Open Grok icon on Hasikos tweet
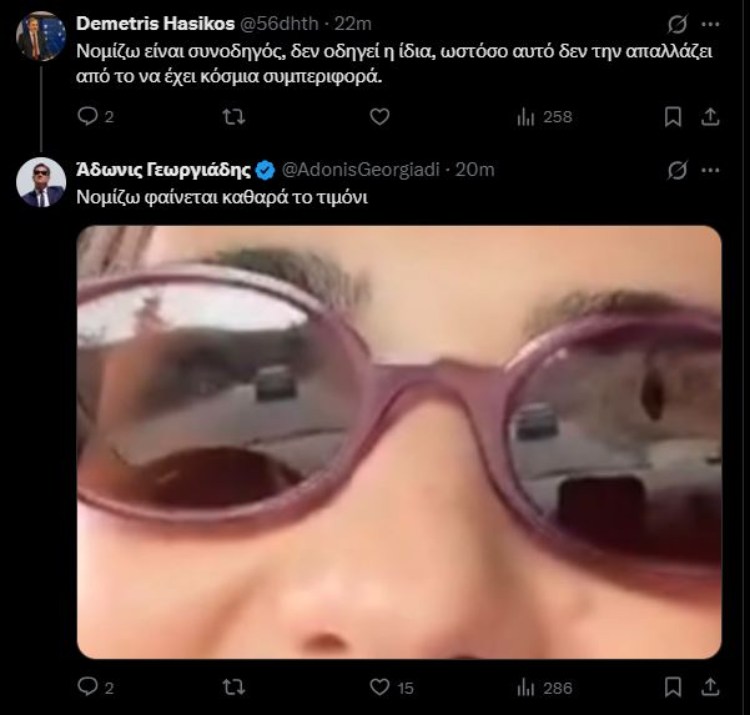The width and height of the screenshot is (750, 715). pyautogui.click(x=677, y=24)
